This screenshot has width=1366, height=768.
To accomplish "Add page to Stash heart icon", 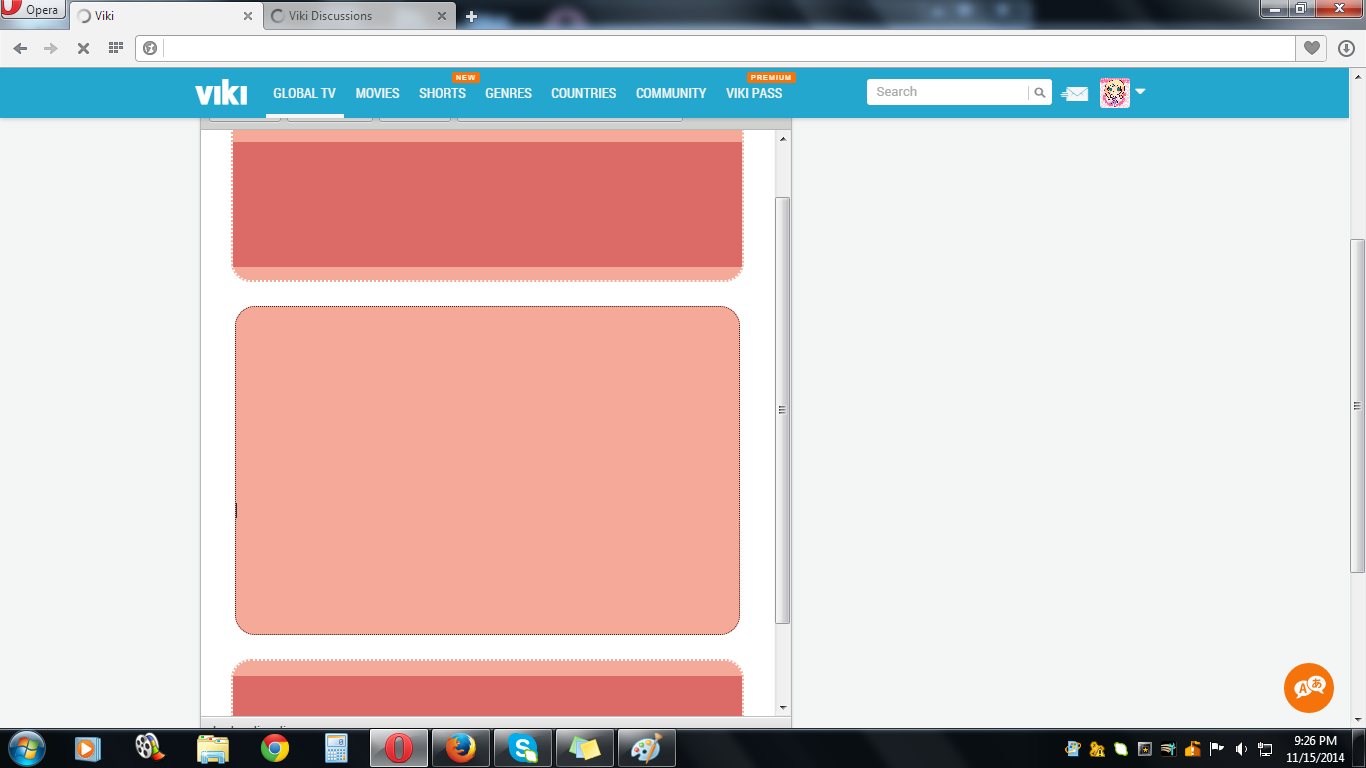I will point(1311,48).
